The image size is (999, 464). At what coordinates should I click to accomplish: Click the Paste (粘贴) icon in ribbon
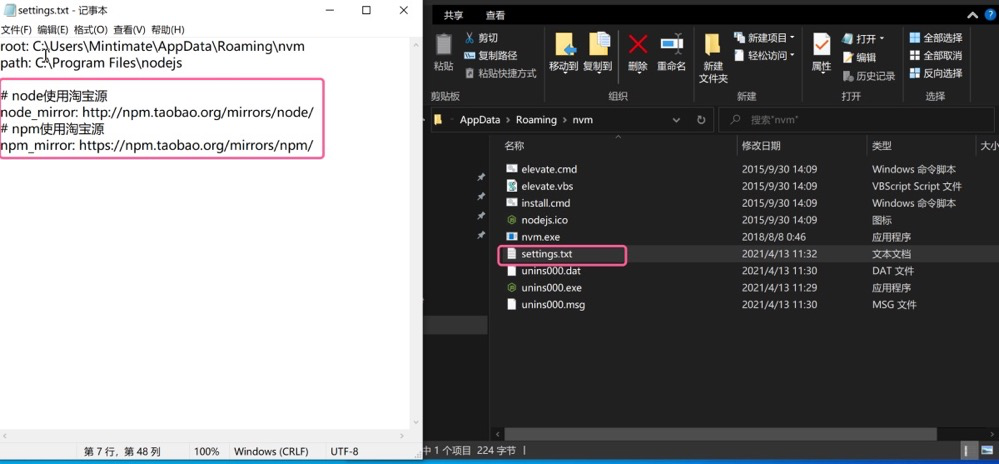coord(443,45)
